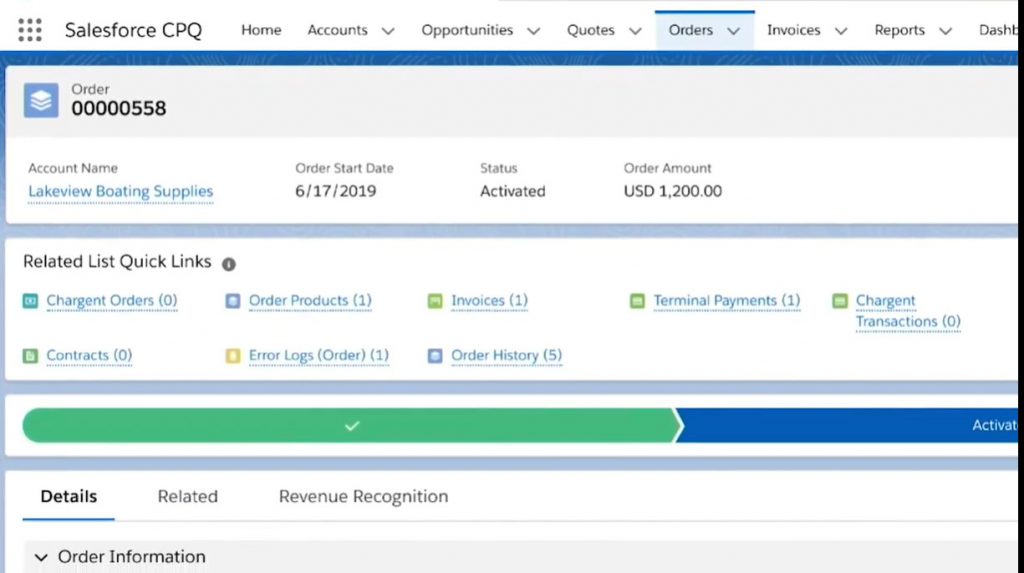Open Order Products (1) link
The width and height of the screenshot is (1024, 573).
point(310,301)
